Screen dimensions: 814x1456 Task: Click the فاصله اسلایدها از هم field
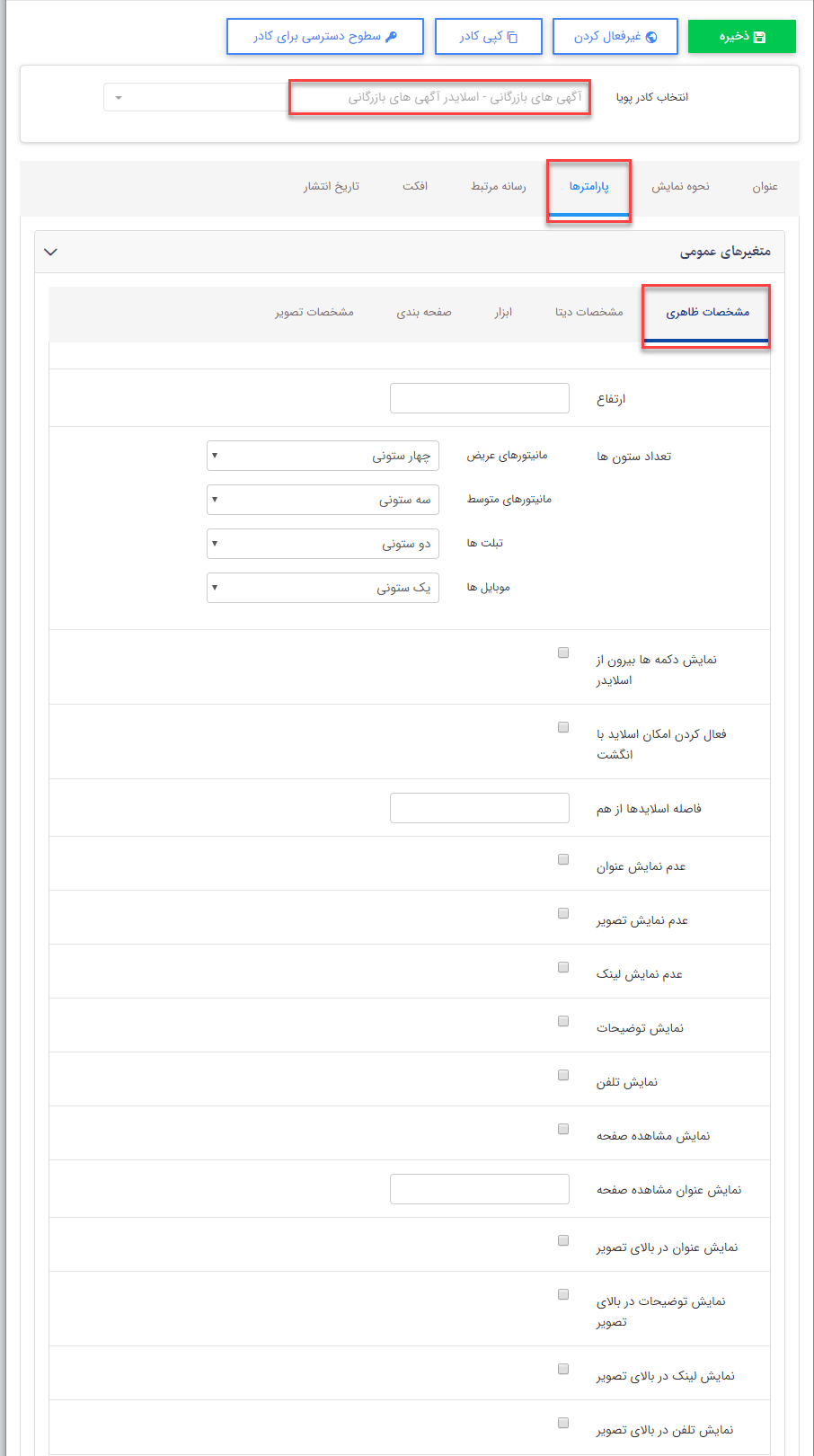[x=480, y=808]
